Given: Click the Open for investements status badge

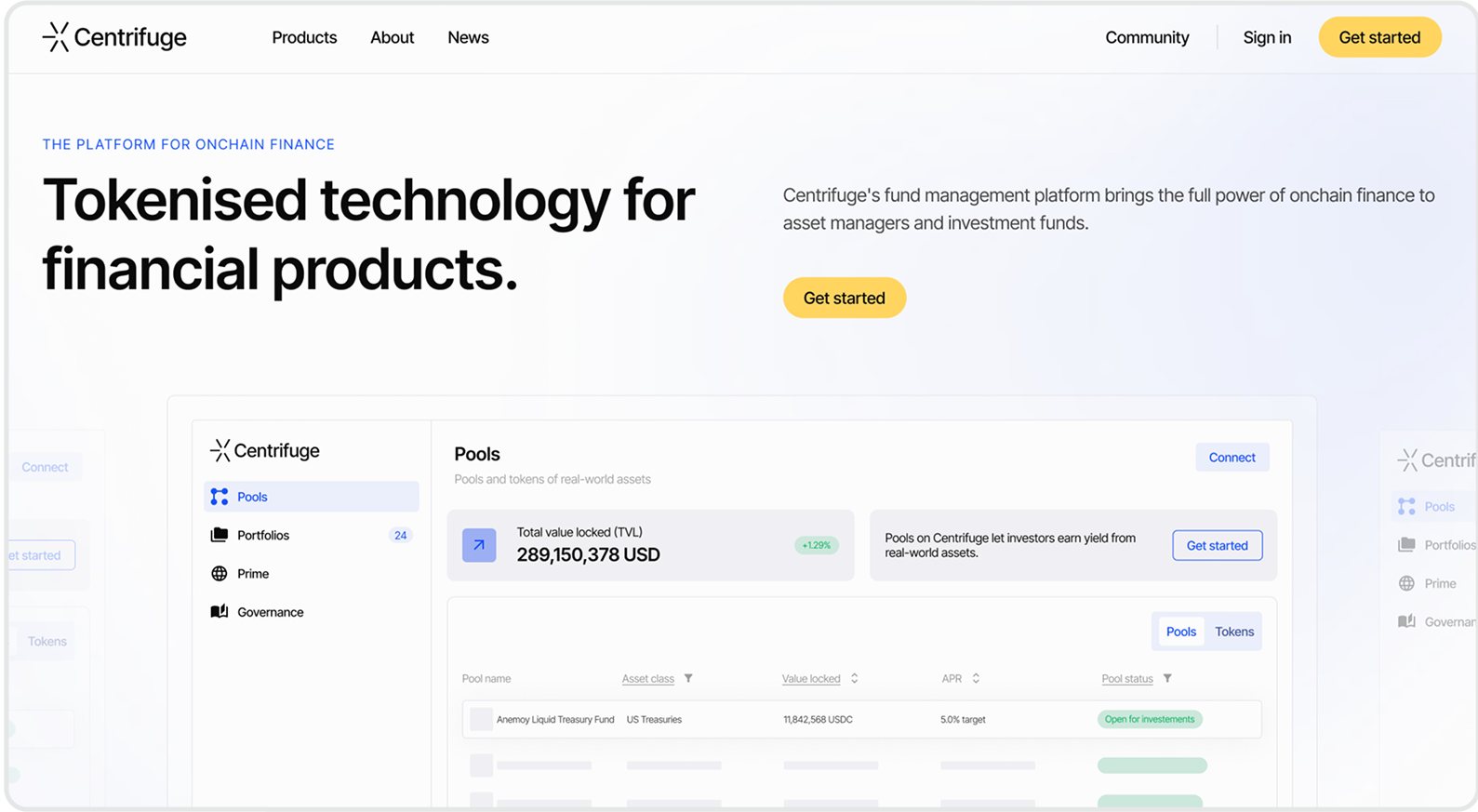Looking at the screenshot, I should 1150,719.
